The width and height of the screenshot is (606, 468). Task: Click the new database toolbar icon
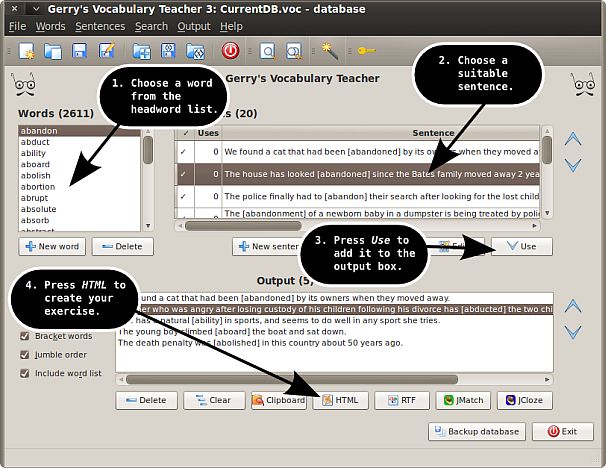tap(27, 50)
